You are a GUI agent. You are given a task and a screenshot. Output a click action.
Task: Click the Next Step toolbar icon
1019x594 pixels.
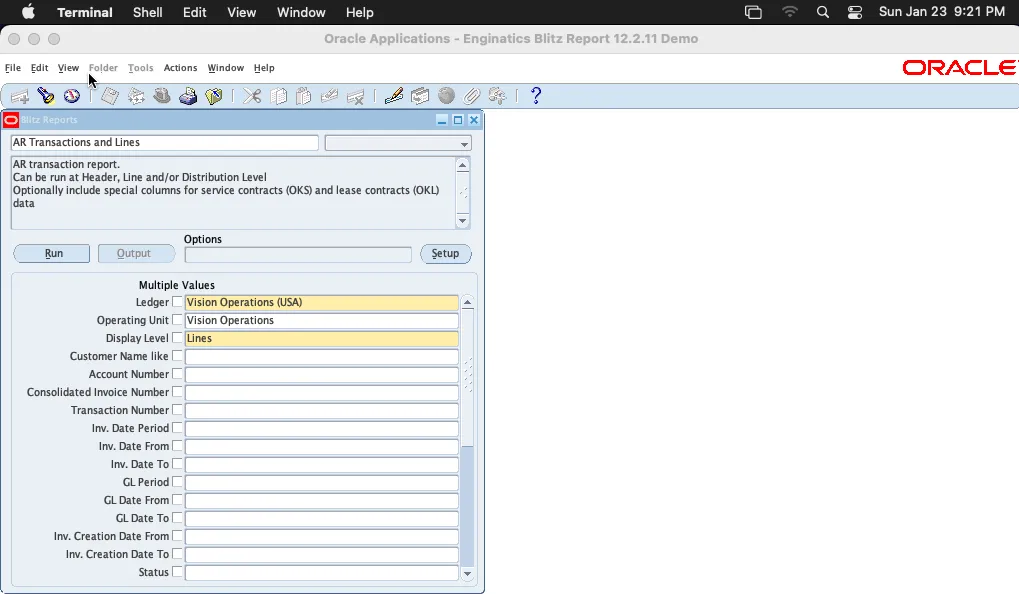pos(136,96)
